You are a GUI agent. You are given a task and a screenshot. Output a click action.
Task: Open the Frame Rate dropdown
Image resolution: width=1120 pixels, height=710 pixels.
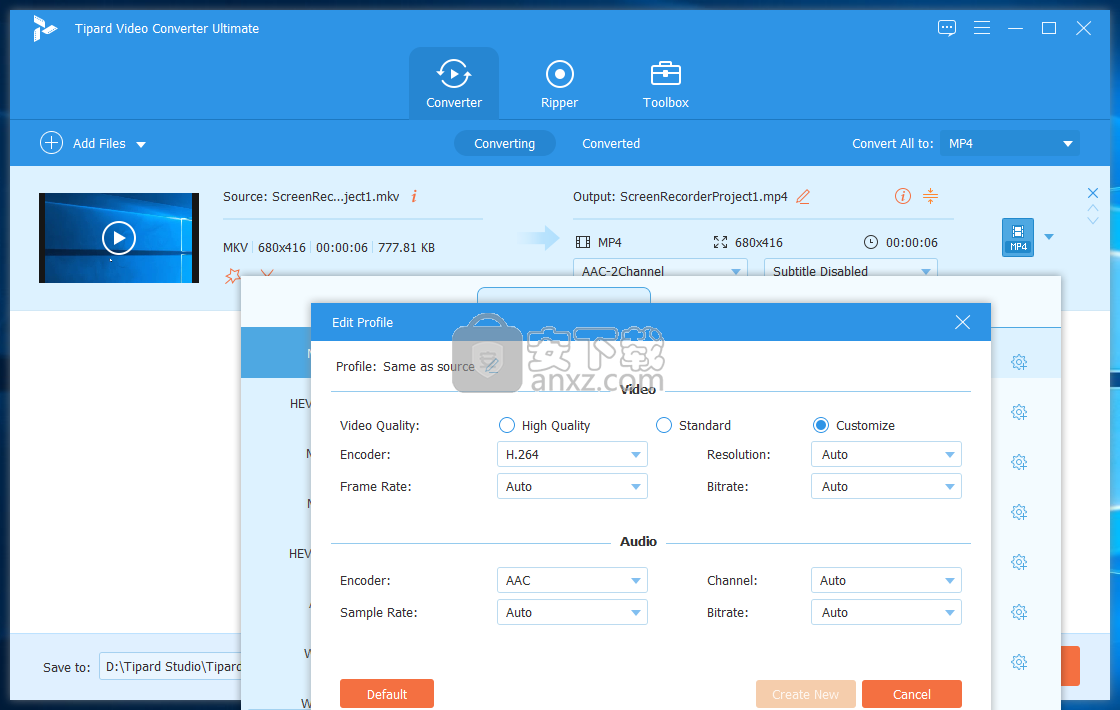(x=572, y=486)
